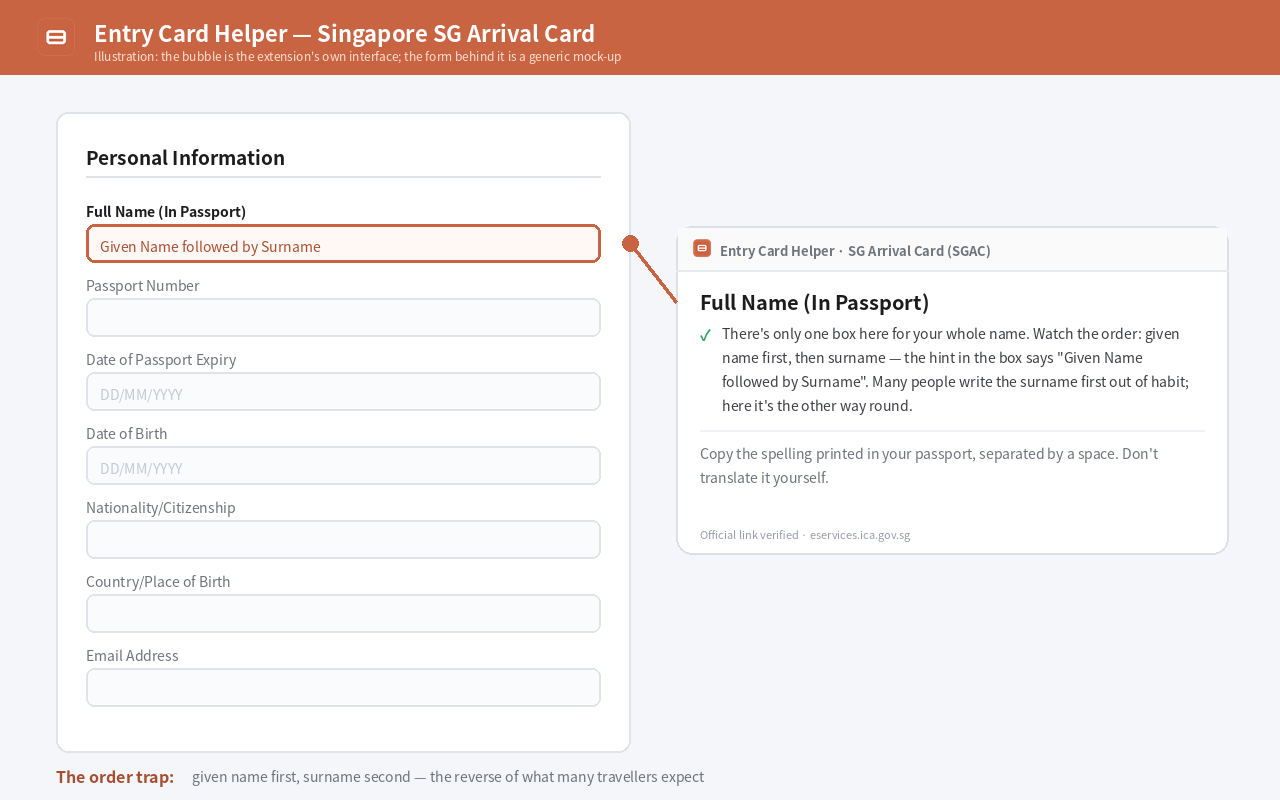The image size is (1280, 800).
Task: Click the Country/Place of Birth field
Action: pyautogui.click(x=343, y=614)
